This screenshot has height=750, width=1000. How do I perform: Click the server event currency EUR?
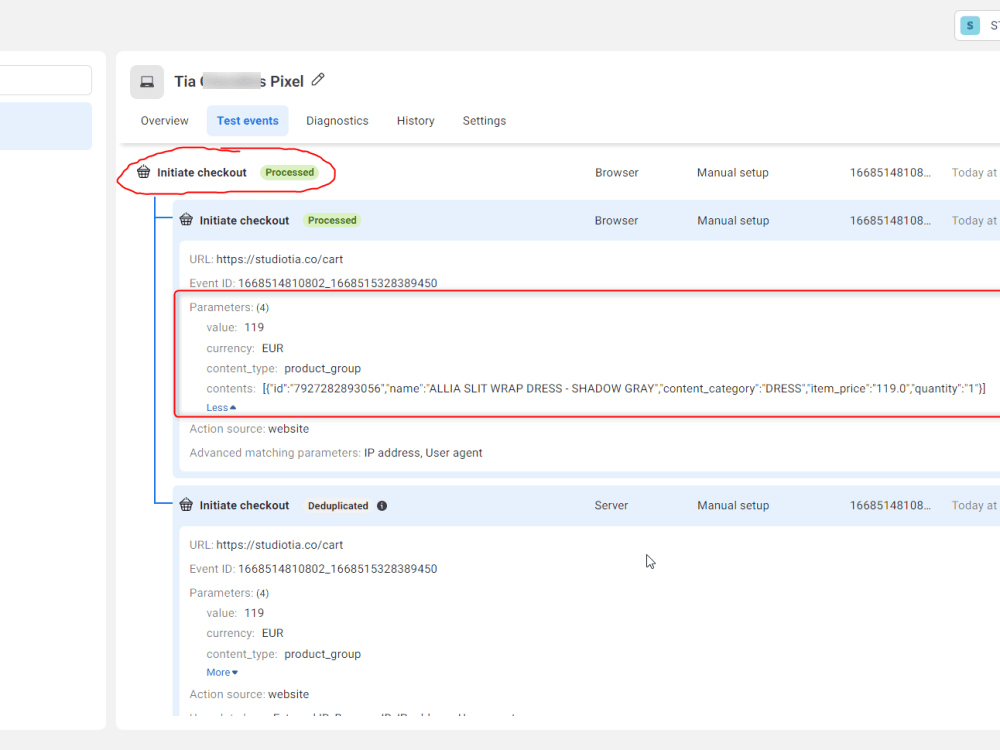coord(272,633)
